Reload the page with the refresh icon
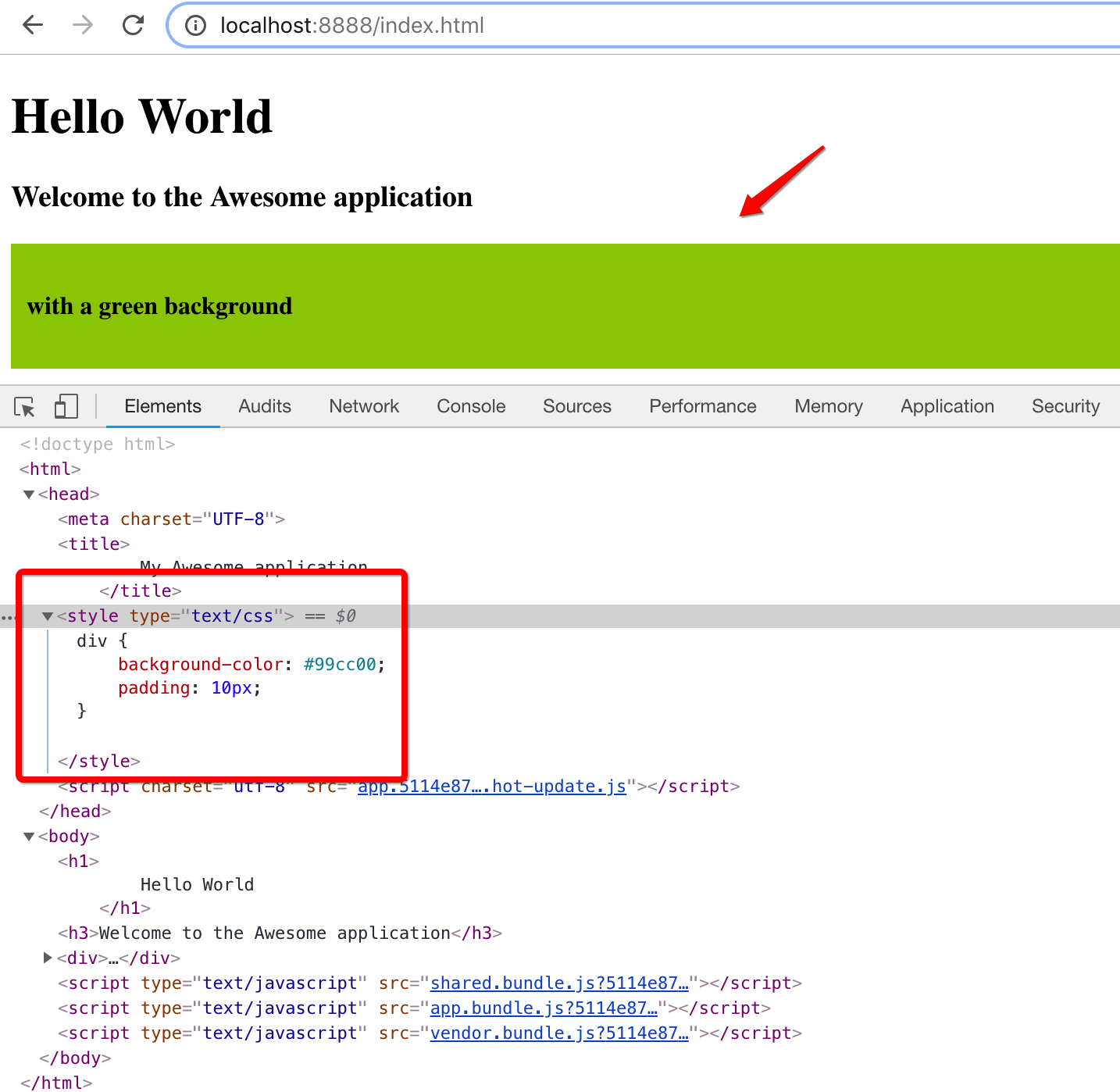Image resolution: width=1120 pixels, height=1092 pixels. pyautogui.click(x=134, y=26)
